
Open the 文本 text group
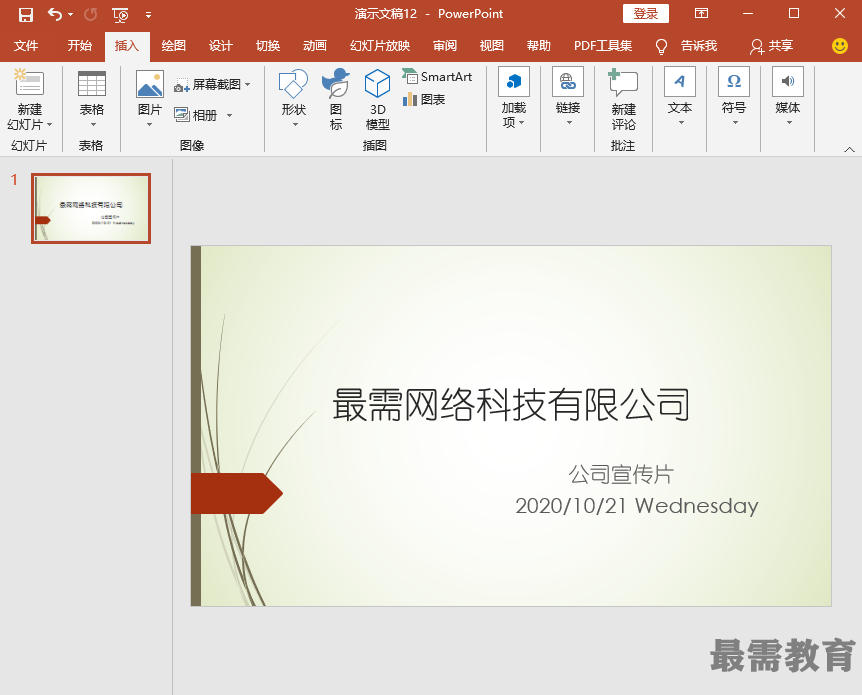680,98
